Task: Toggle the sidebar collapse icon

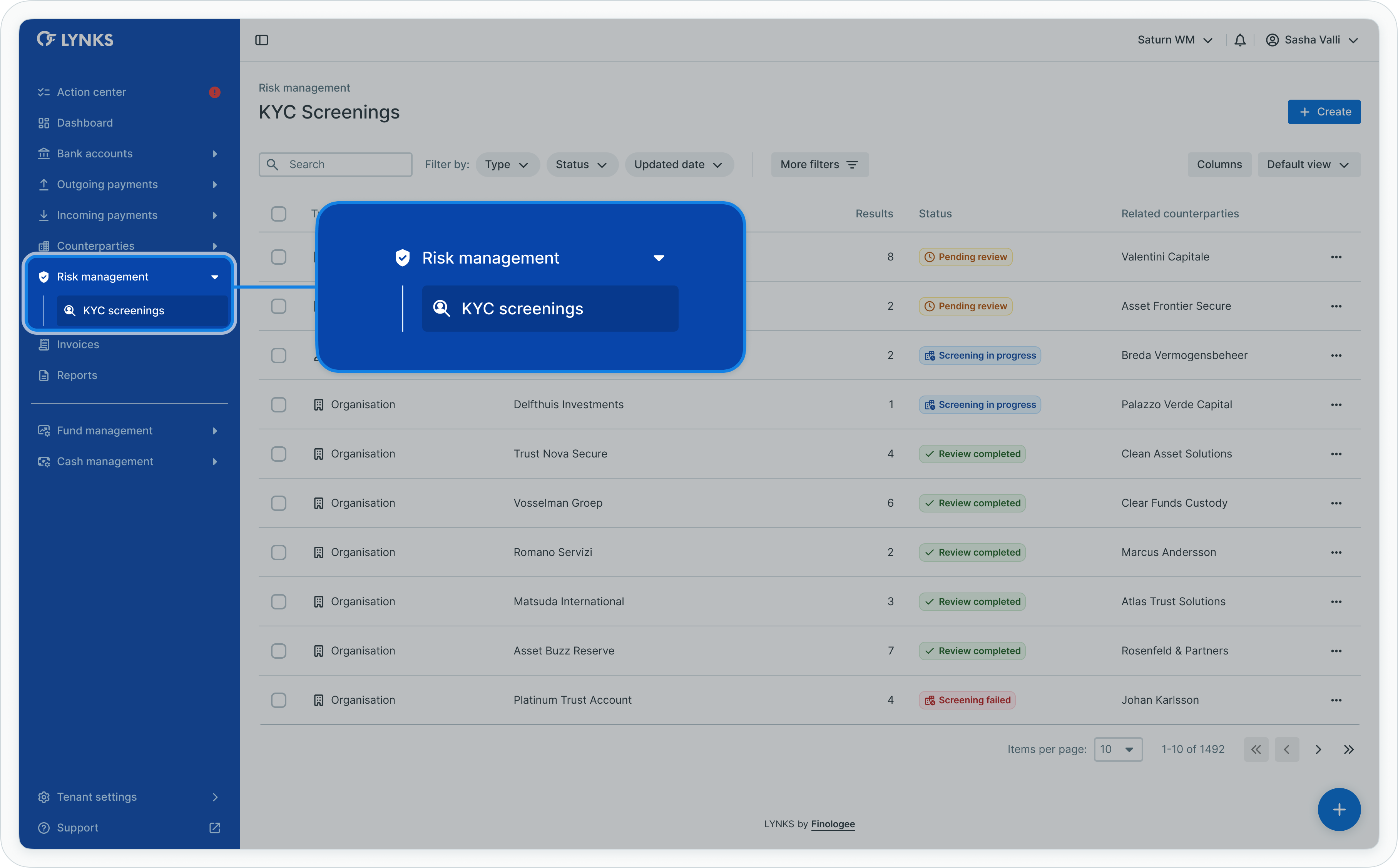Action: point(262,40)
